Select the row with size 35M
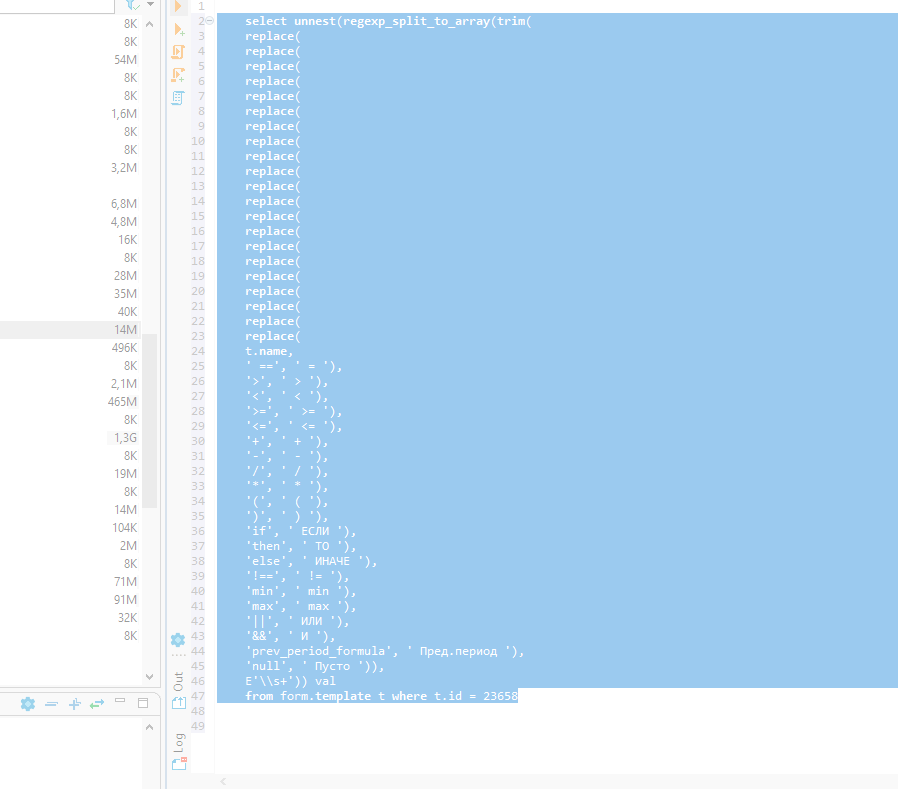This screenshot has height=789, width=899. tap(70, 294)
